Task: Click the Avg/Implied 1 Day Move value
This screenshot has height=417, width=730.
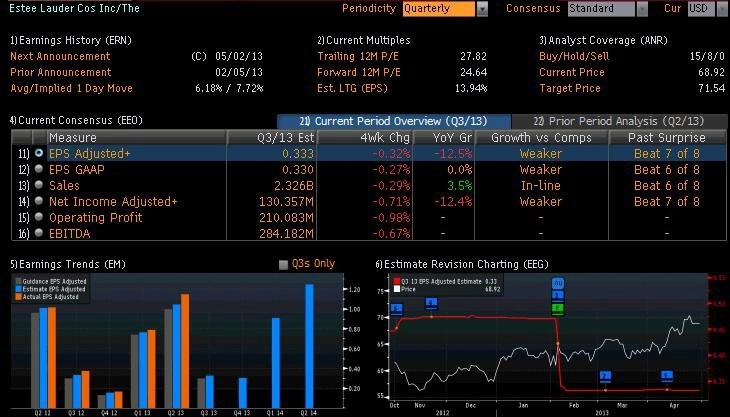Action: click(x=229, y=88)
